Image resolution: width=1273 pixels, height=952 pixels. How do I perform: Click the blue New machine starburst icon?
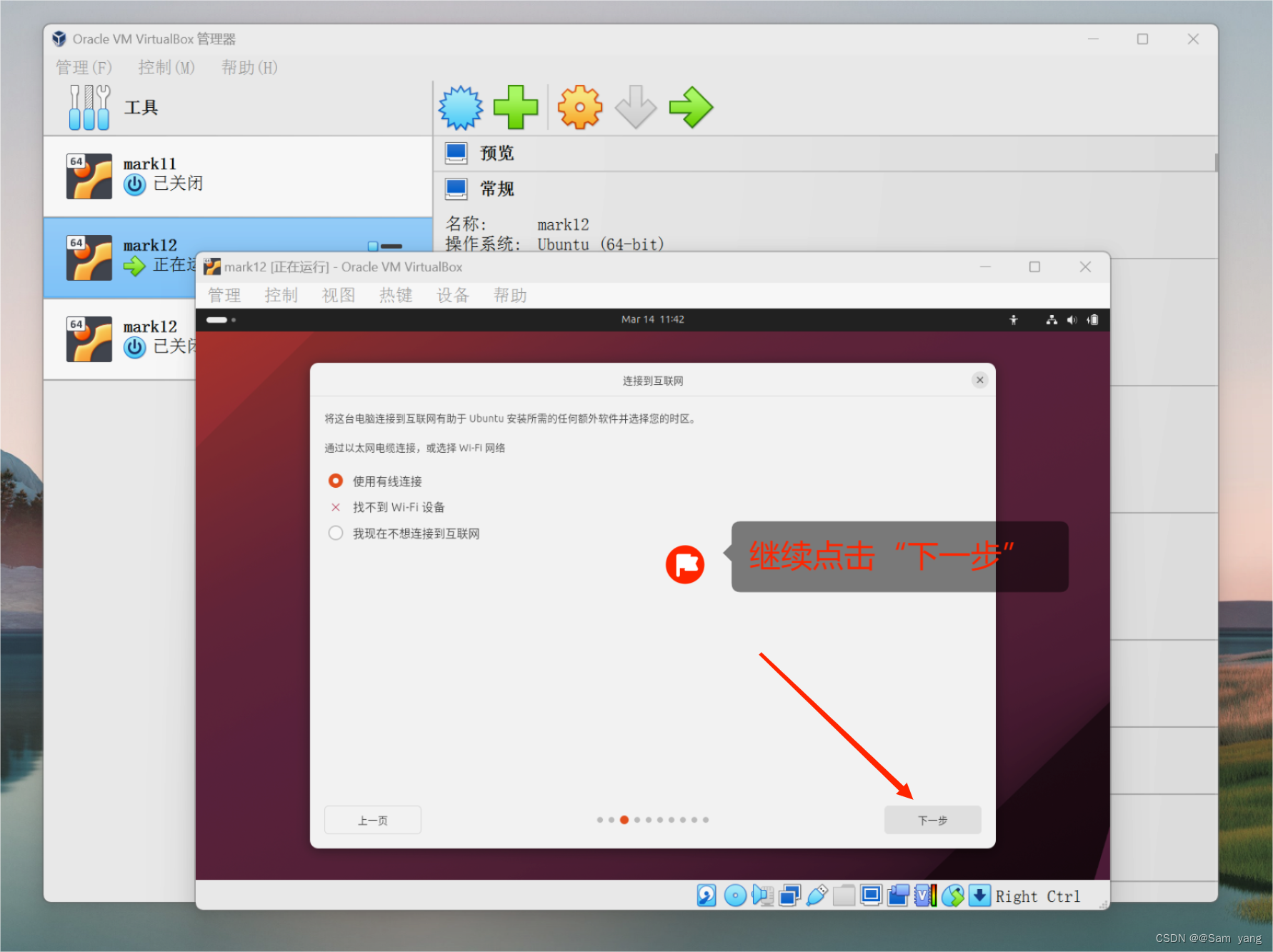point(461,108)
